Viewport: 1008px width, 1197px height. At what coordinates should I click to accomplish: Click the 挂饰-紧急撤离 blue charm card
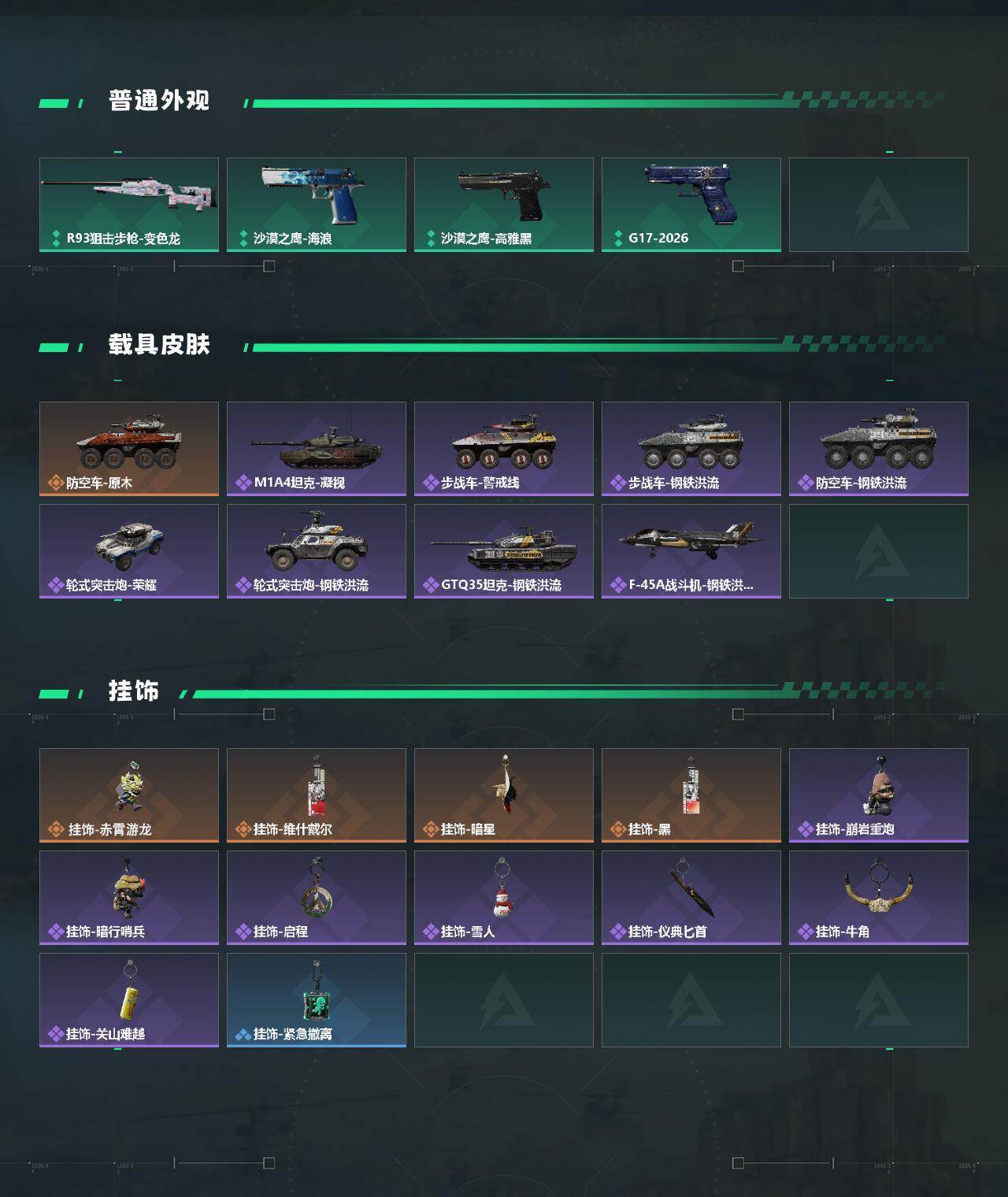click(317, 1000)
